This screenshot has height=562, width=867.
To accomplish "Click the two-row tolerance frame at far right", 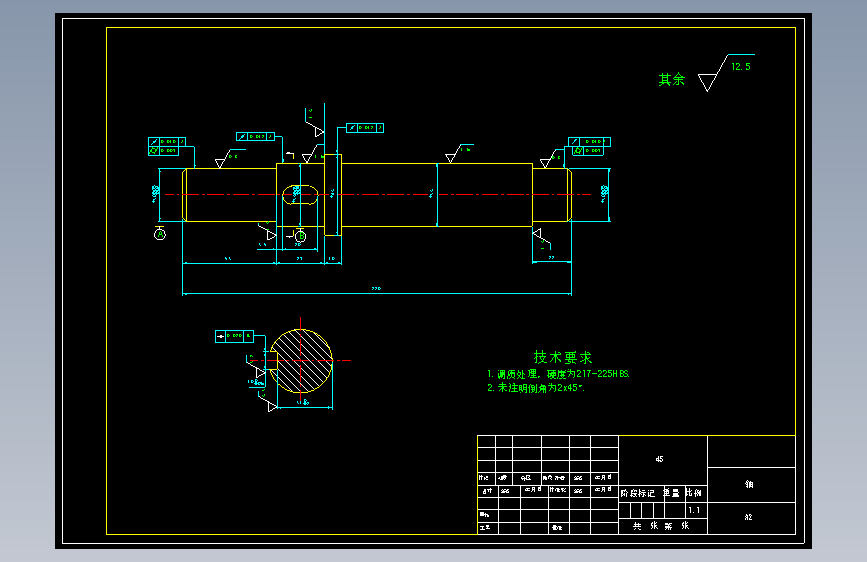I will pos(589,147).
